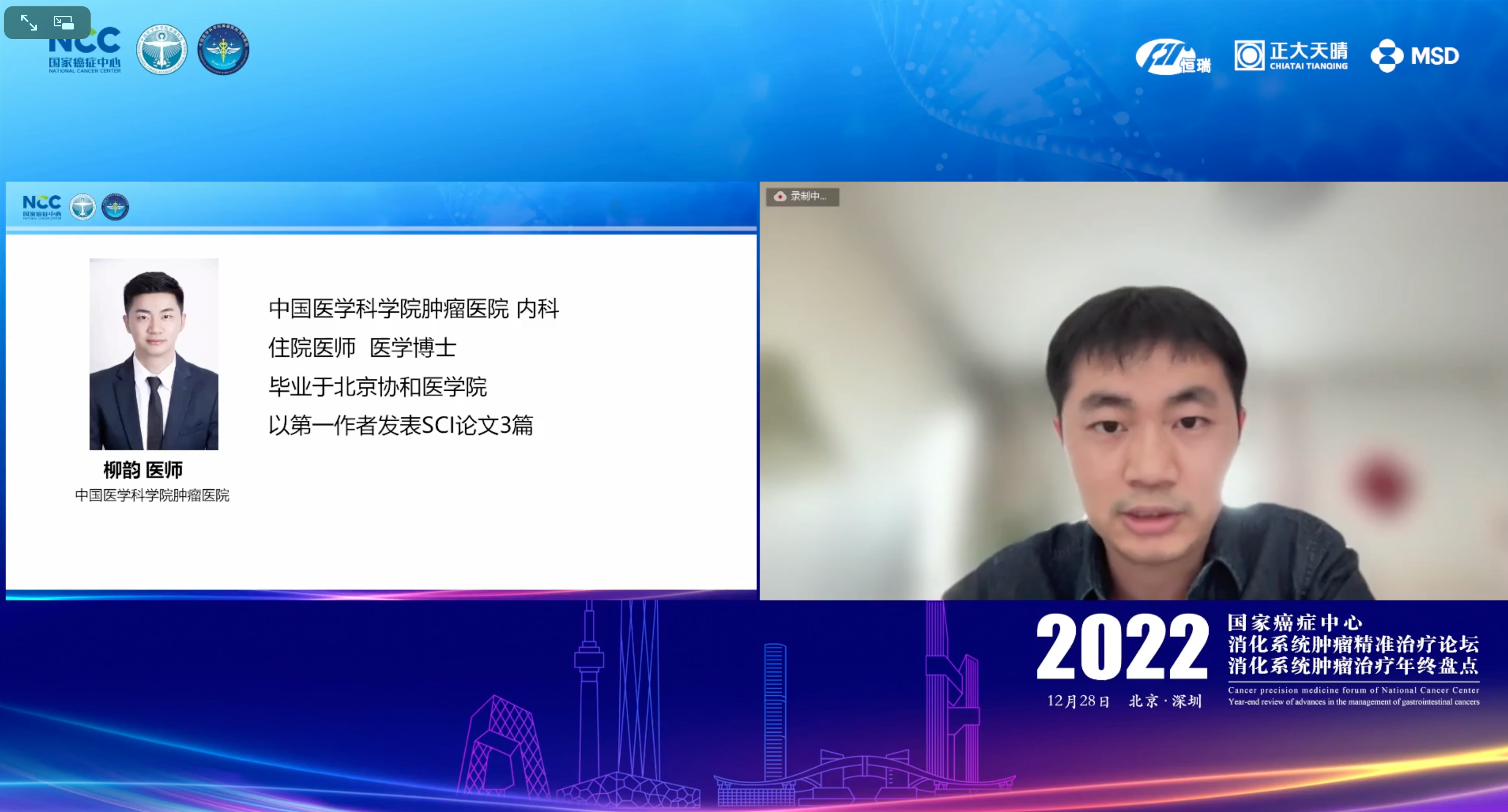This screenshot has width=1508, height=812.
Task: Click the picture-in-picture mini window icon
Action: [x=64, y=23]
